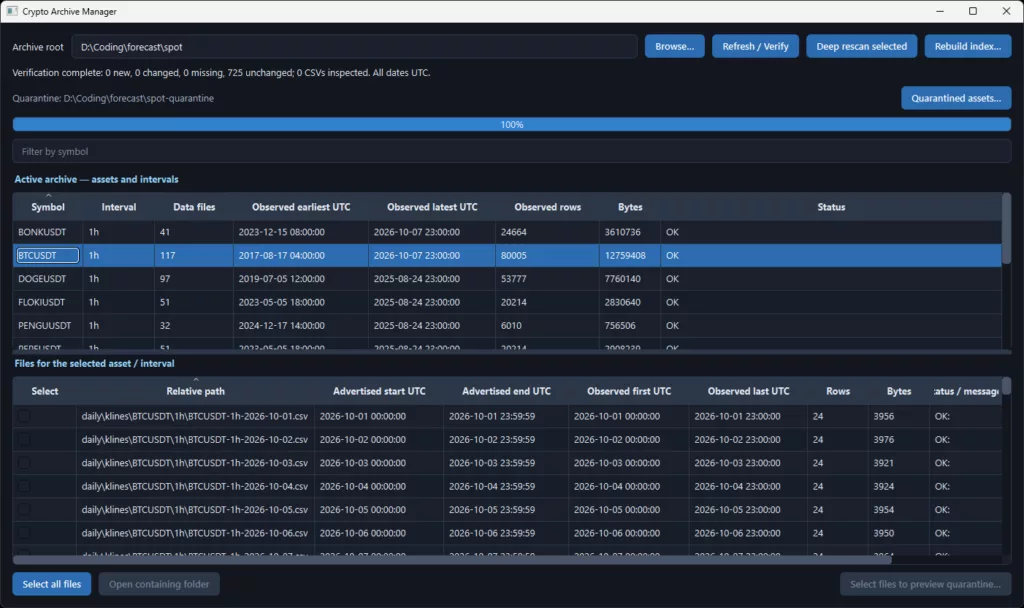Sort files by Relative path header
This screenshot has height=608, width=1024.
[x=195, y=391]
